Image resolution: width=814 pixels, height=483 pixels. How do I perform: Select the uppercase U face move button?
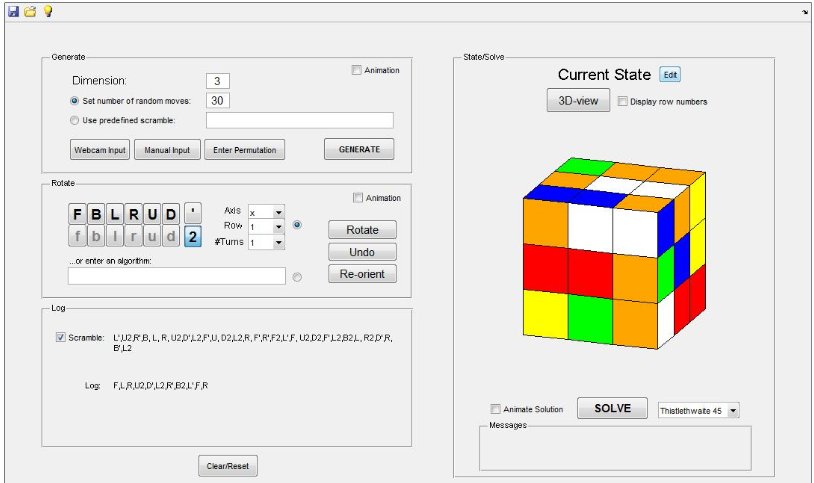point(152,214)
